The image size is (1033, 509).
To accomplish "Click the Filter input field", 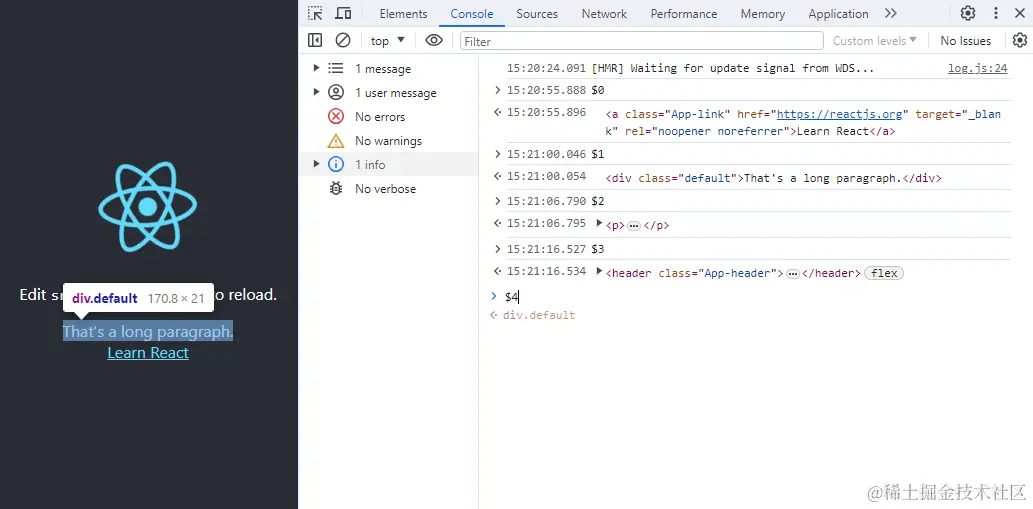I will pyautogui.click(x=640, y=41).
